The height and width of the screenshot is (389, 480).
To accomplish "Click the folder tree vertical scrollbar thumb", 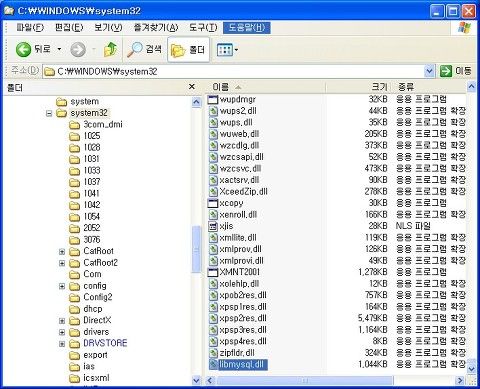I will 197,250.
